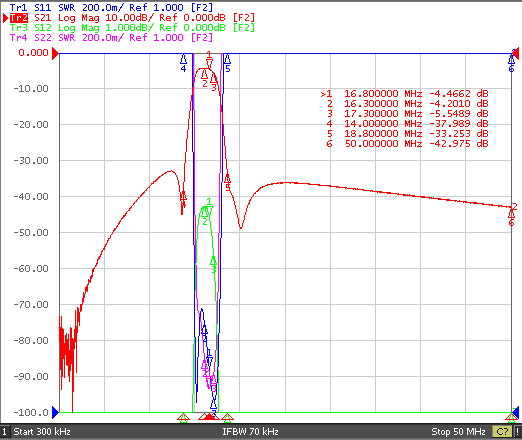Click blue marker 5 at top of graph
The image size is (522, 440).
pyautogui.click(x=227, y=63)
